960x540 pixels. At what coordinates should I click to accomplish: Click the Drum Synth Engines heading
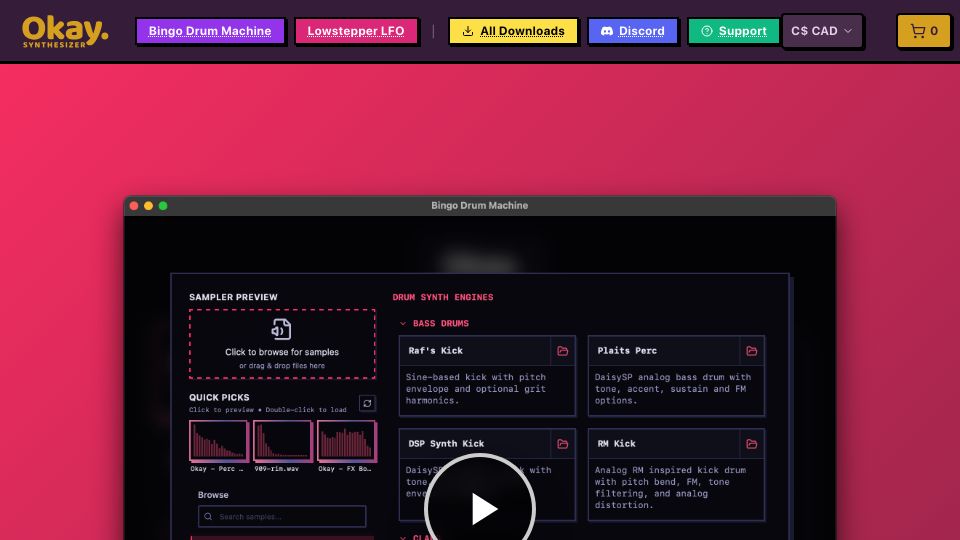[x=443, y=297]
